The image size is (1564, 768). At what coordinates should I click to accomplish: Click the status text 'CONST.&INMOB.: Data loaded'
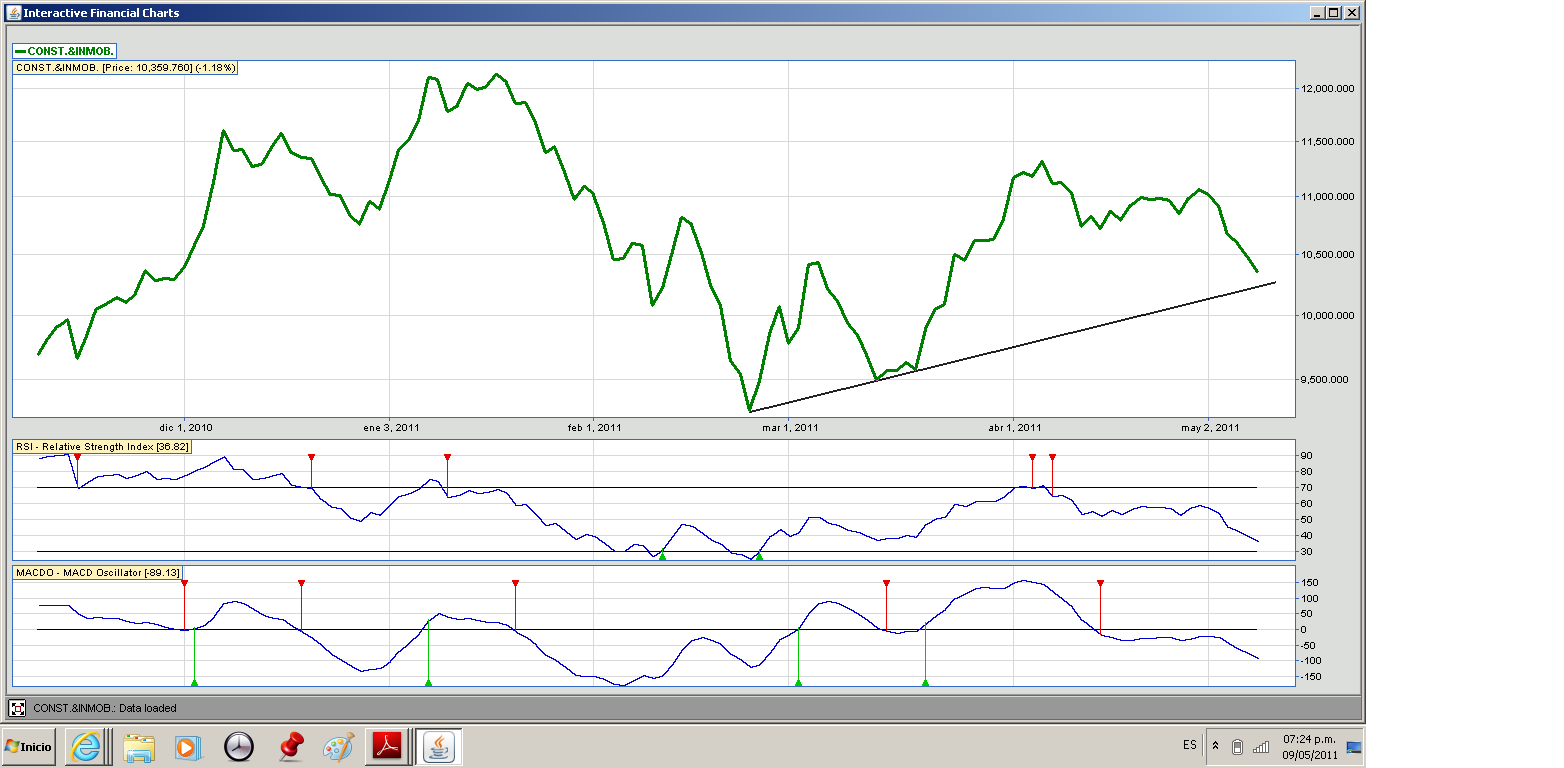click(105, 708)
